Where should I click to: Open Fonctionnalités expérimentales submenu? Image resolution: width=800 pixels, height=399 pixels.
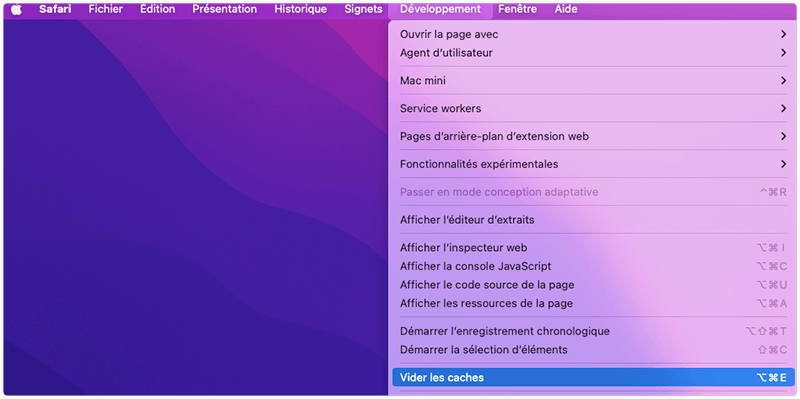[593, 164]
